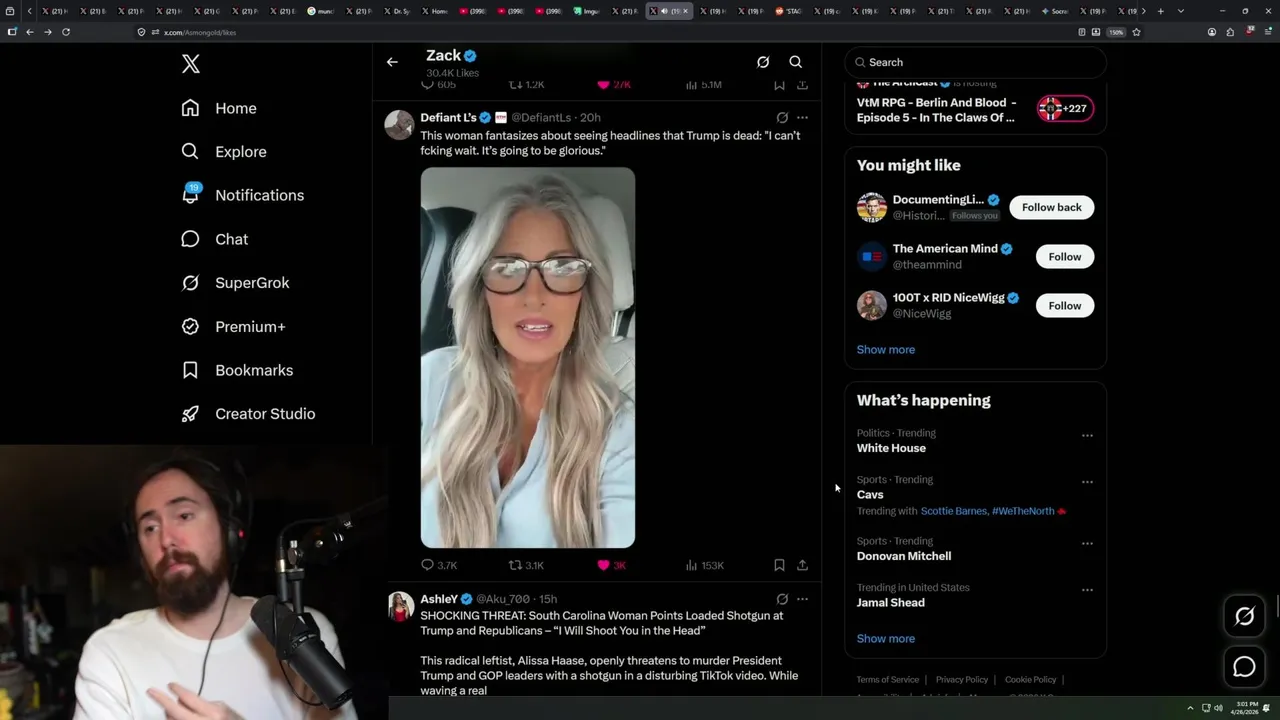Reply to Defiant L's post (3.7K replies)
Image resolution: width=1280 pixels, height=720 pixels.
click(x=439, y=565)
